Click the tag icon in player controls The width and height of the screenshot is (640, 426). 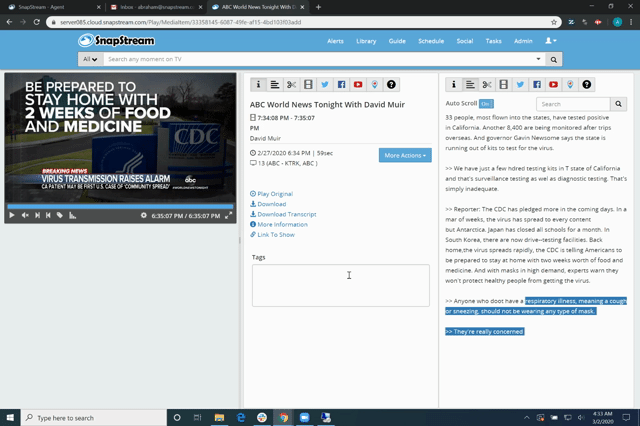coord(60,215)
